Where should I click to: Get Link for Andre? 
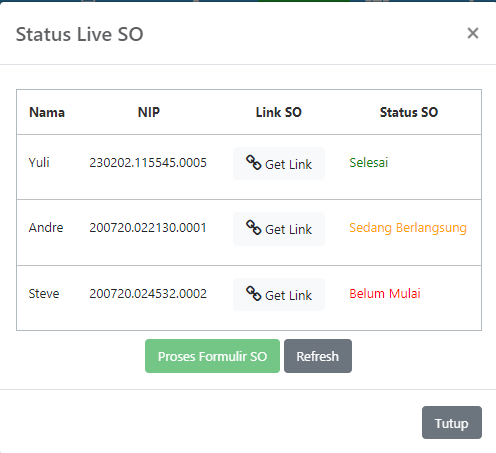tap(279, 229)
